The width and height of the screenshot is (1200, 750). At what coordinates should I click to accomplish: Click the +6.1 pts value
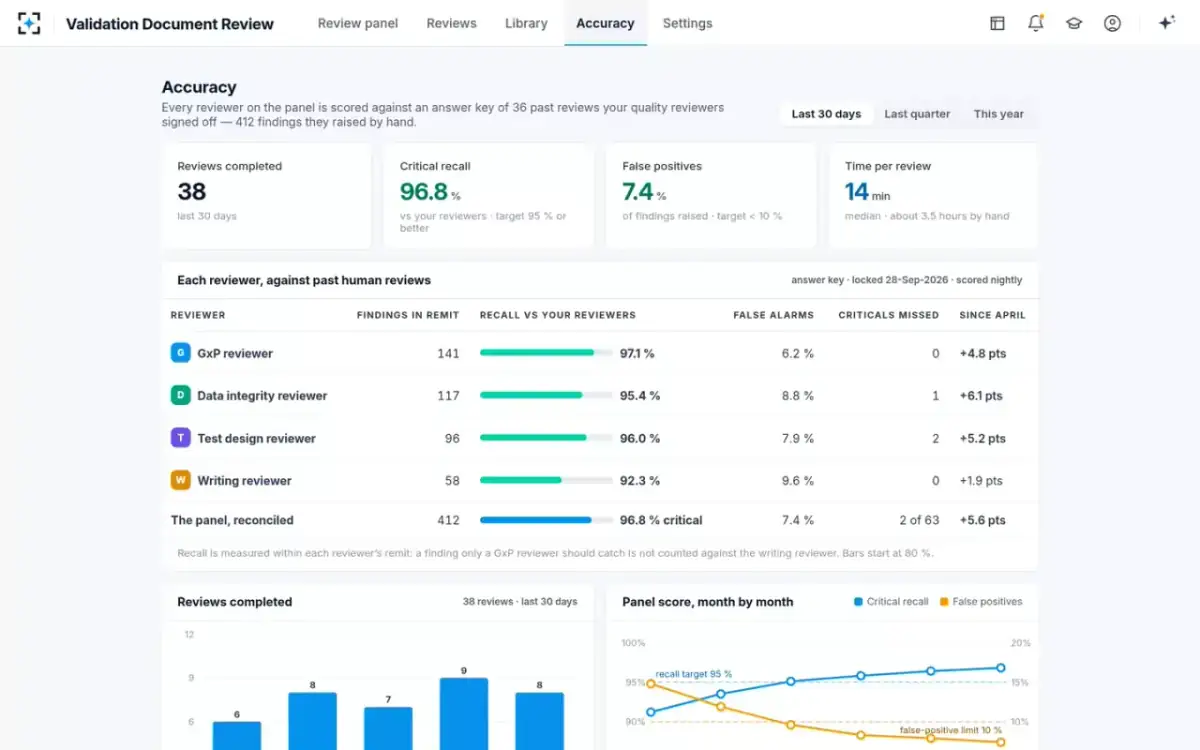point(981,395)
